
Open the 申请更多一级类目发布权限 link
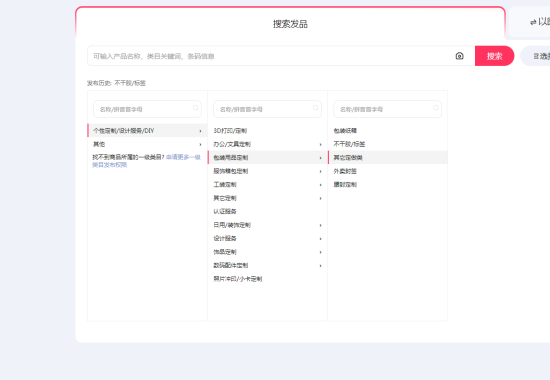click(x=146, y=161)
